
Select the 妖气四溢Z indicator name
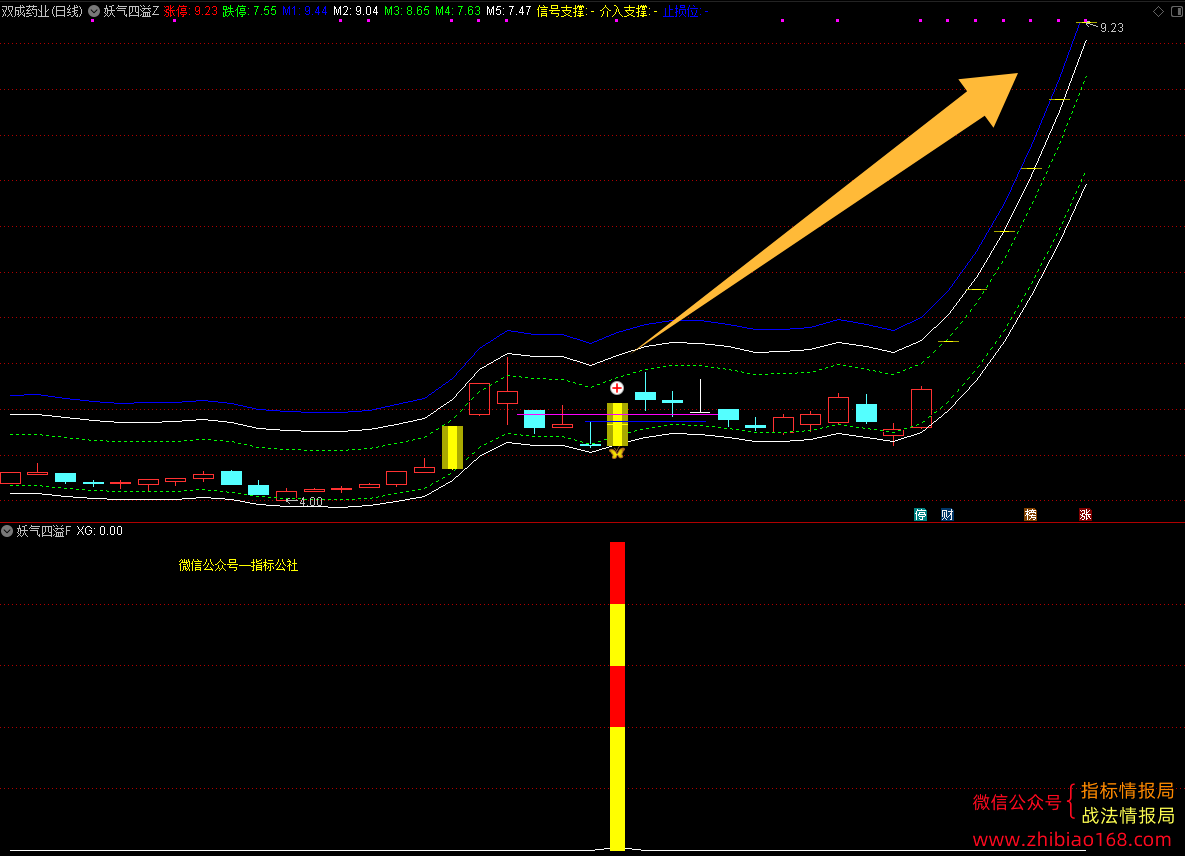point(131,11)
